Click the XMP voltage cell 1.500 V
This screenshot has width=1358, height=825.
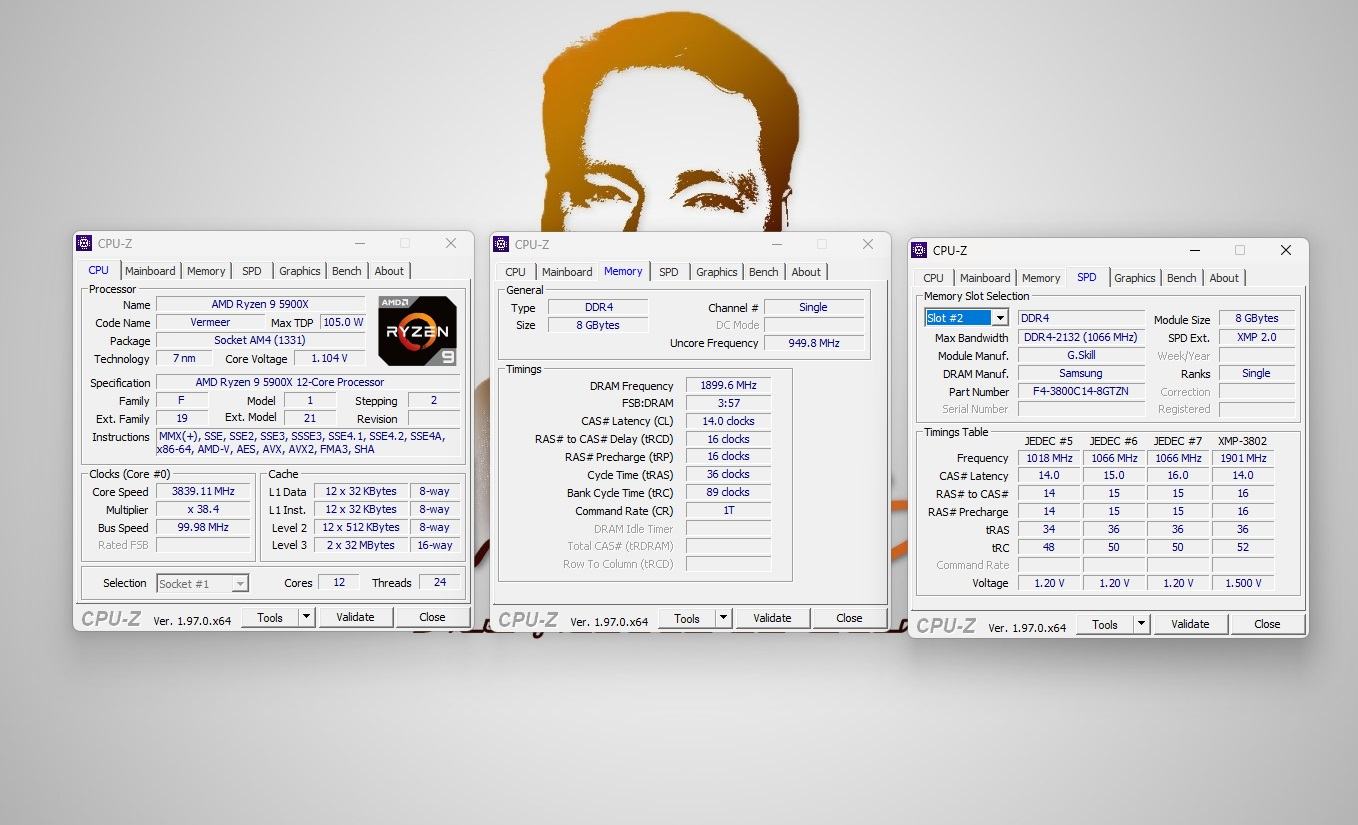(x=1243, y=583)
